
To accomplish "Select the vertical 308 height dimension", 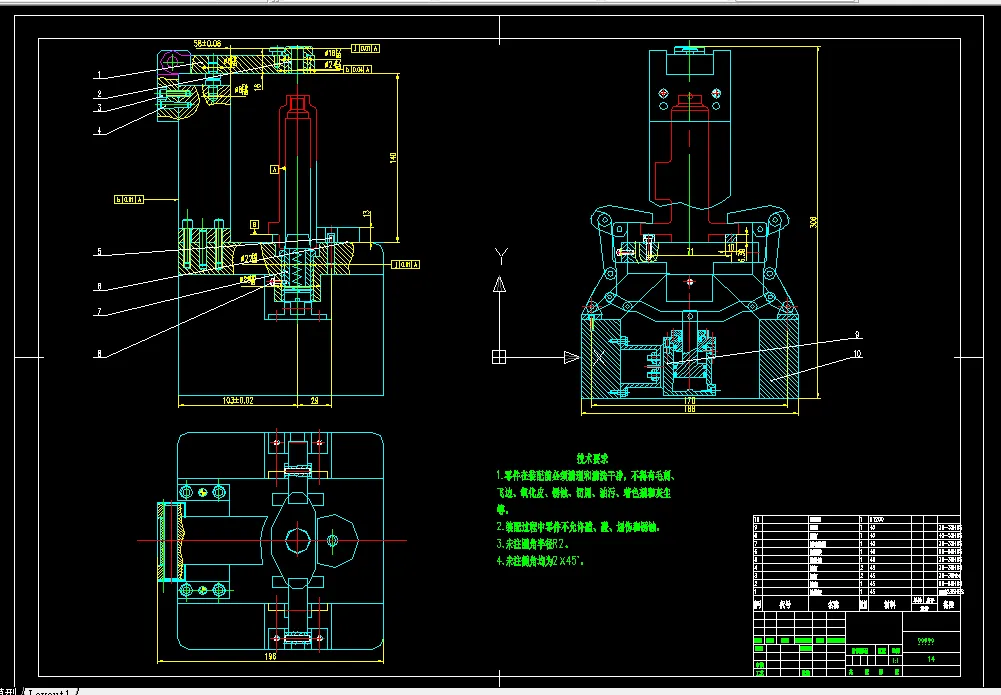I will 813,223.
